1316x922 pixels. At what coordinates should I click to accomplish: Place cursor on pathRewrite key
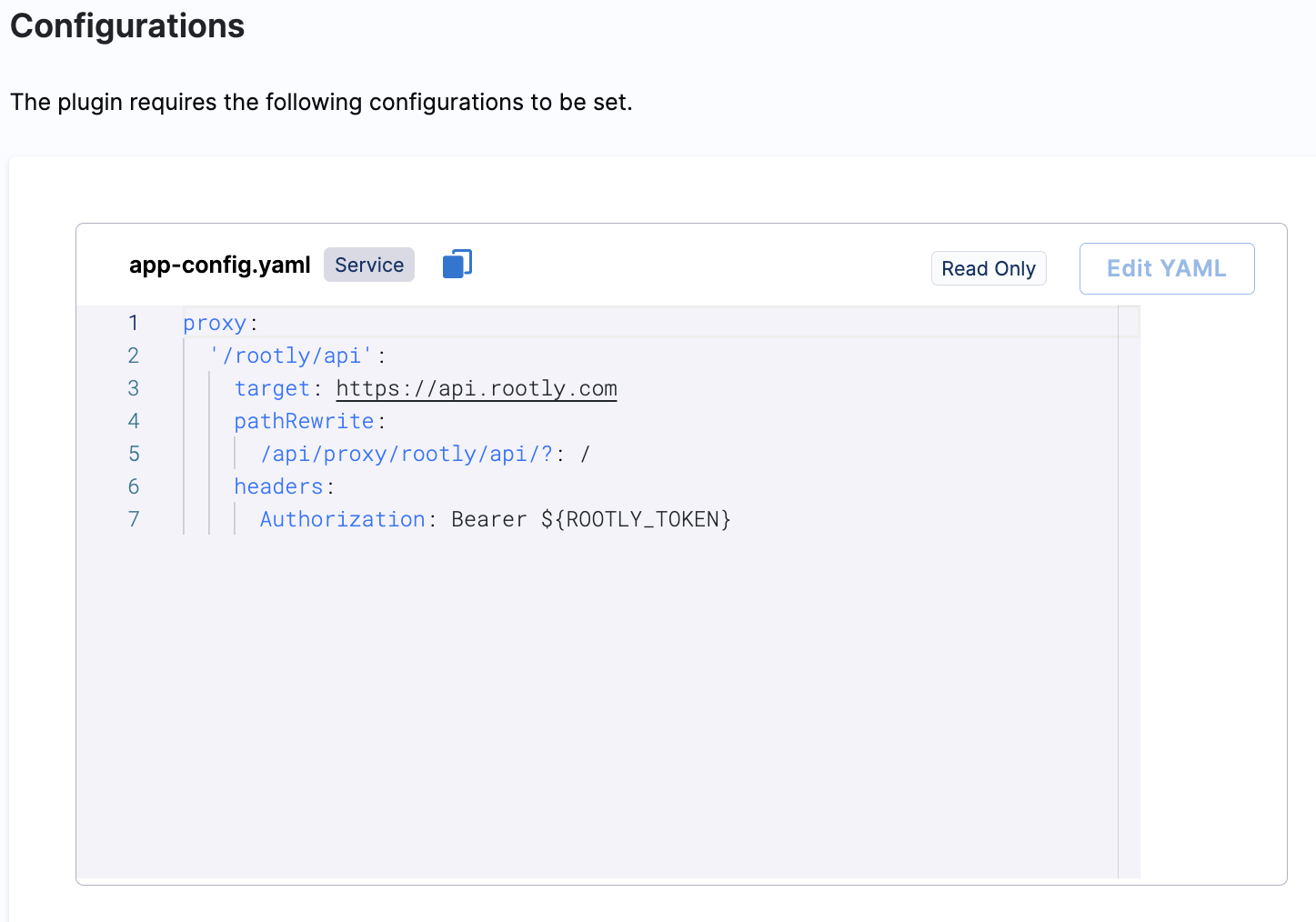point(304,422)
